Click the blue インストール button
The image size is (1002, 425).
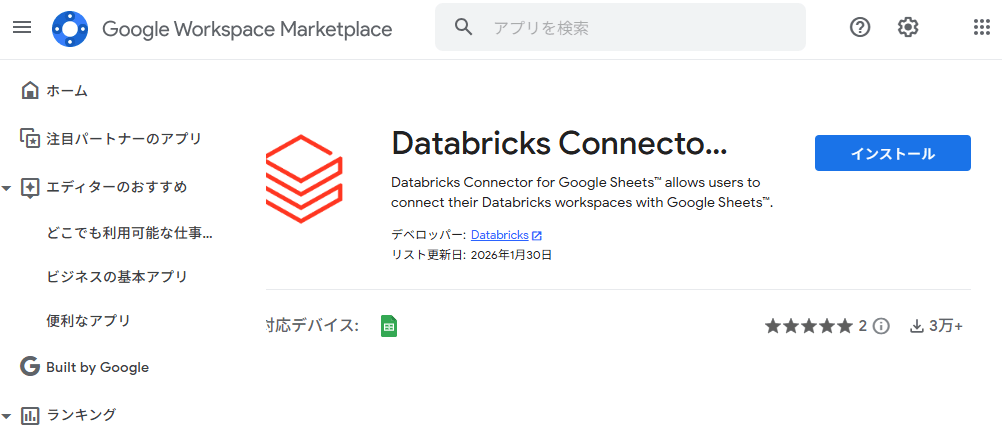click(x=893, y=153)
